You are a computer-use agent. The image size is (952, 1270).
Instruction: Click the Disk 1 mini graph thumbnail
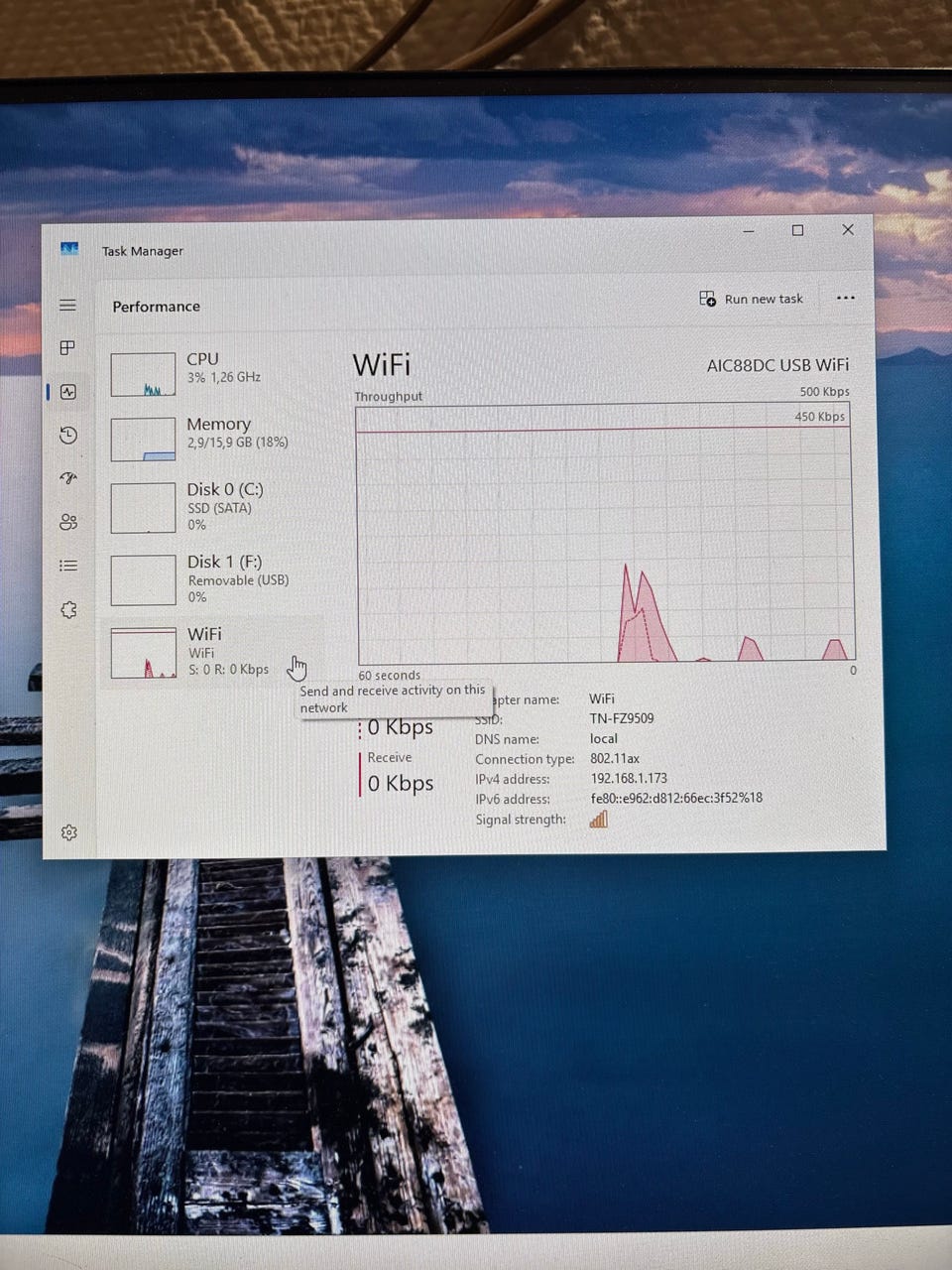pyautogui.click(x=143, y=580)
